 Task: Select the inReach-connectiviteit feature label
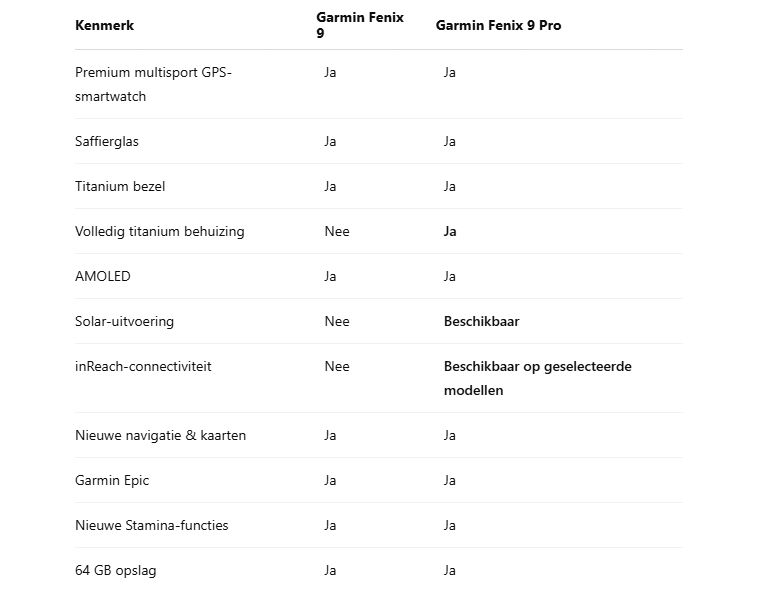(x=143, y=366)
